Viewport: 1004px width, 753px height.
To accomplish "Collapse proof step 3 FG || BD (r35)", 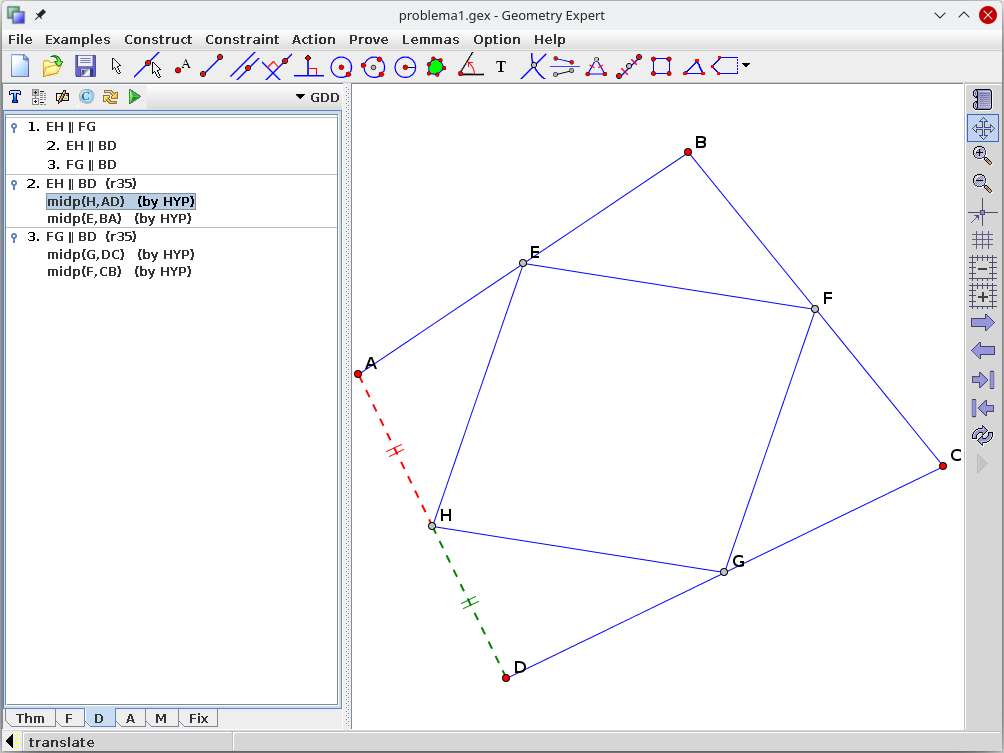I will click(14, 238).
